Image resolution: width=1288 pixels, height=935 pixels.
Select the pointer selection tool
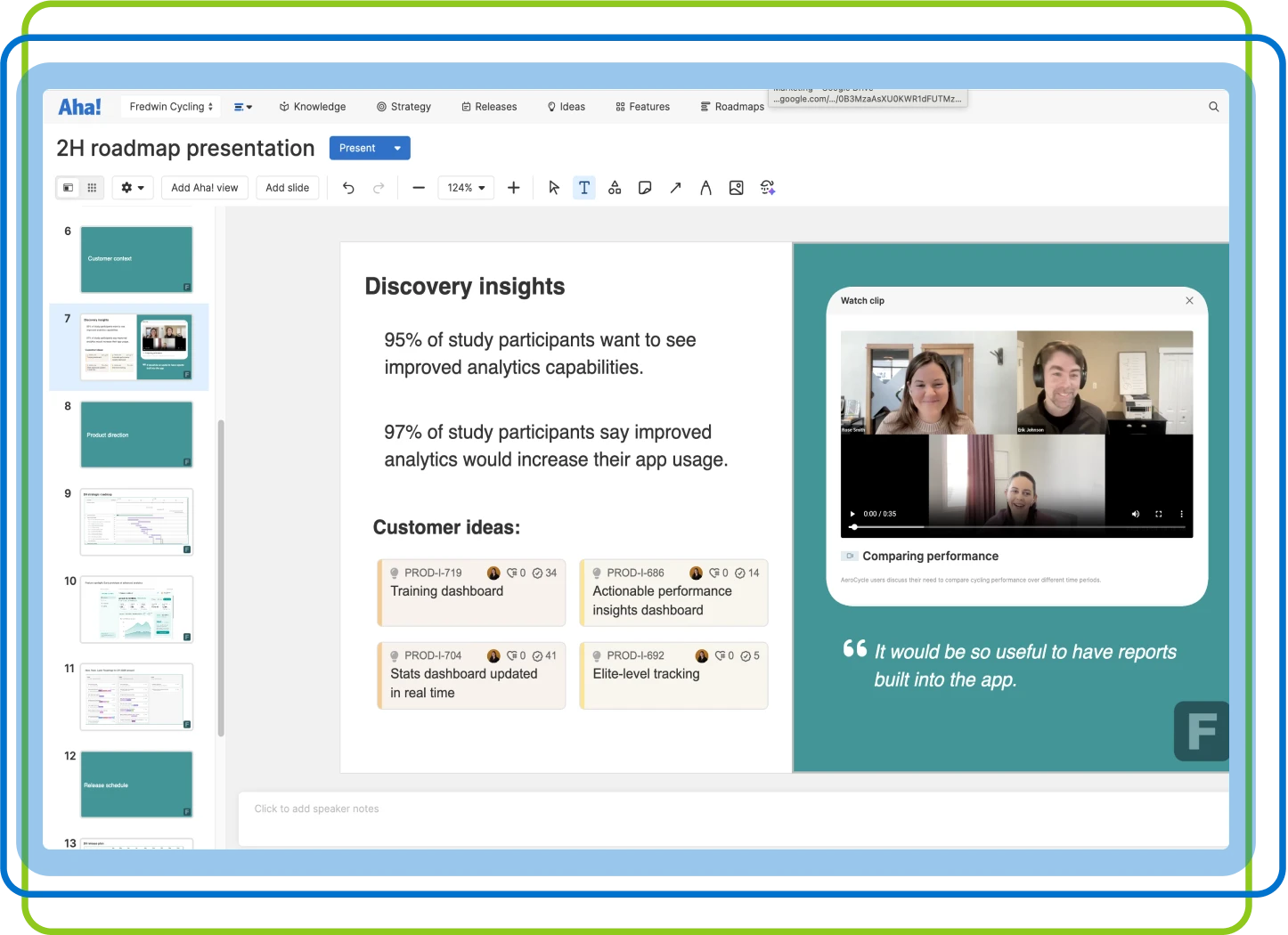click(x=554, y=188)
